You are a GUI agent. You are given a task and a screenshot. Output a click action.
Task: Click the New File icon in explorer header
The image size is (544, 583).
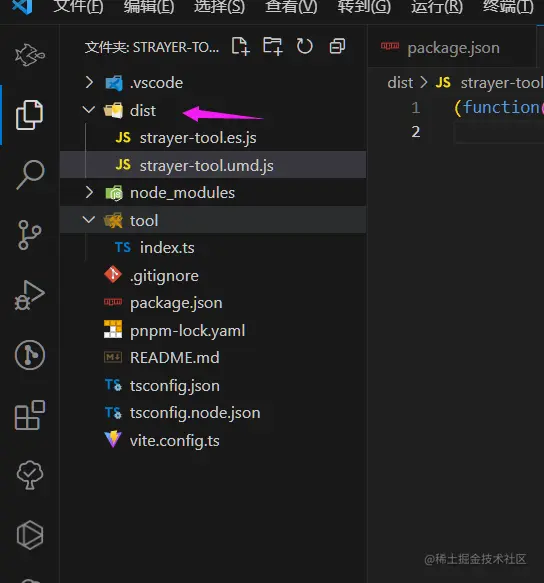click(x=240, y=46)
